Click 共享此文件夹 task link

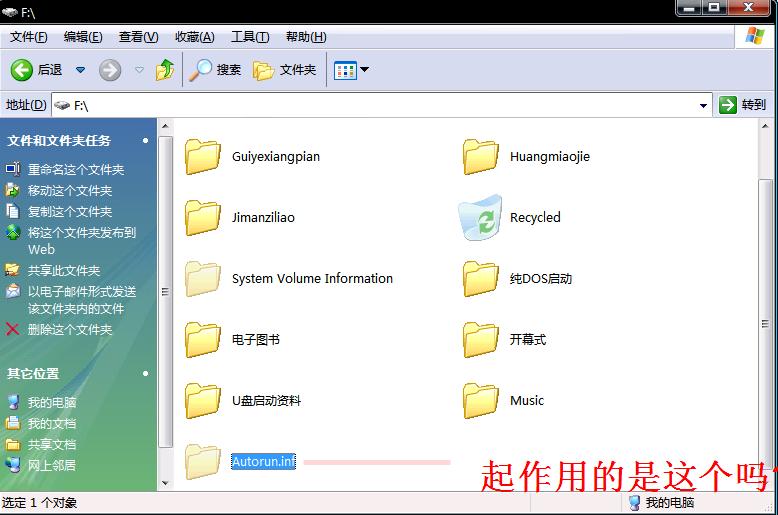point(64,270)
